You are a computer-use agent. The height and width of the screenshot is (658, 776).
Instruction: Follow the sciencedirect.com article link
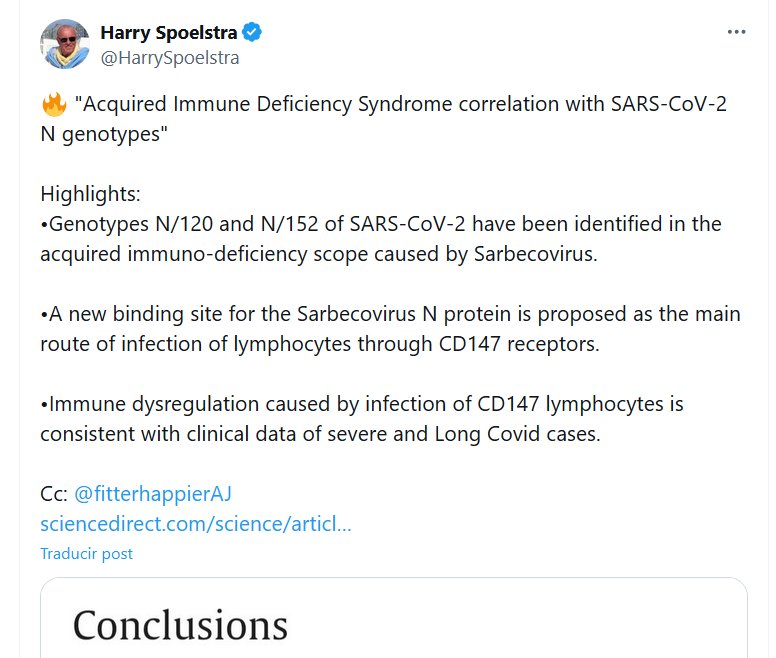click(x=195, y=523)
